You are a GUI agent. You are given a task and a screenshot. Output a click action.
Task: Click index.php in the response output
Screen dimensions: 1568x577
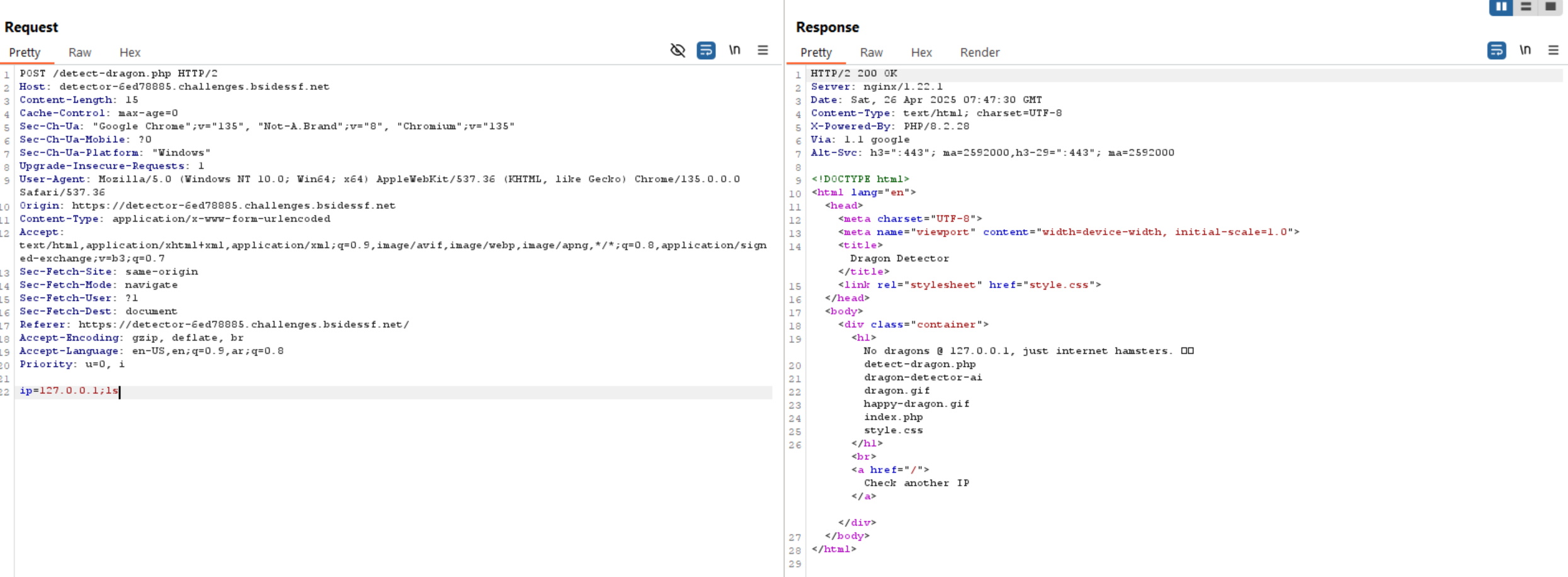point(893,417)
